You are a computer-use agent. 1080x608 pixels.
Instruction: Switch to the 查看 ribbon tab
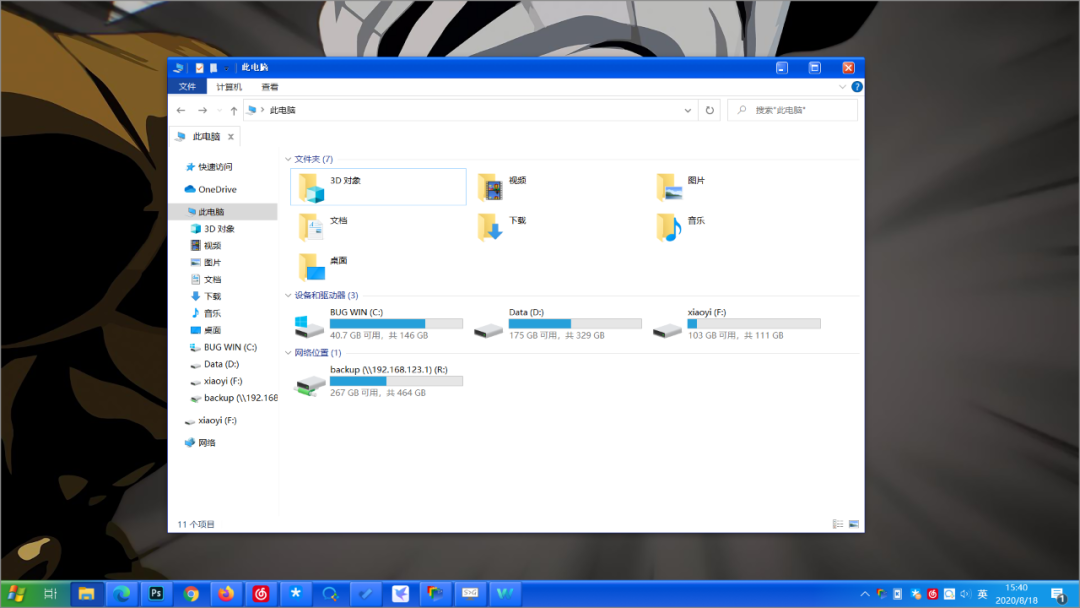(268, 86)
